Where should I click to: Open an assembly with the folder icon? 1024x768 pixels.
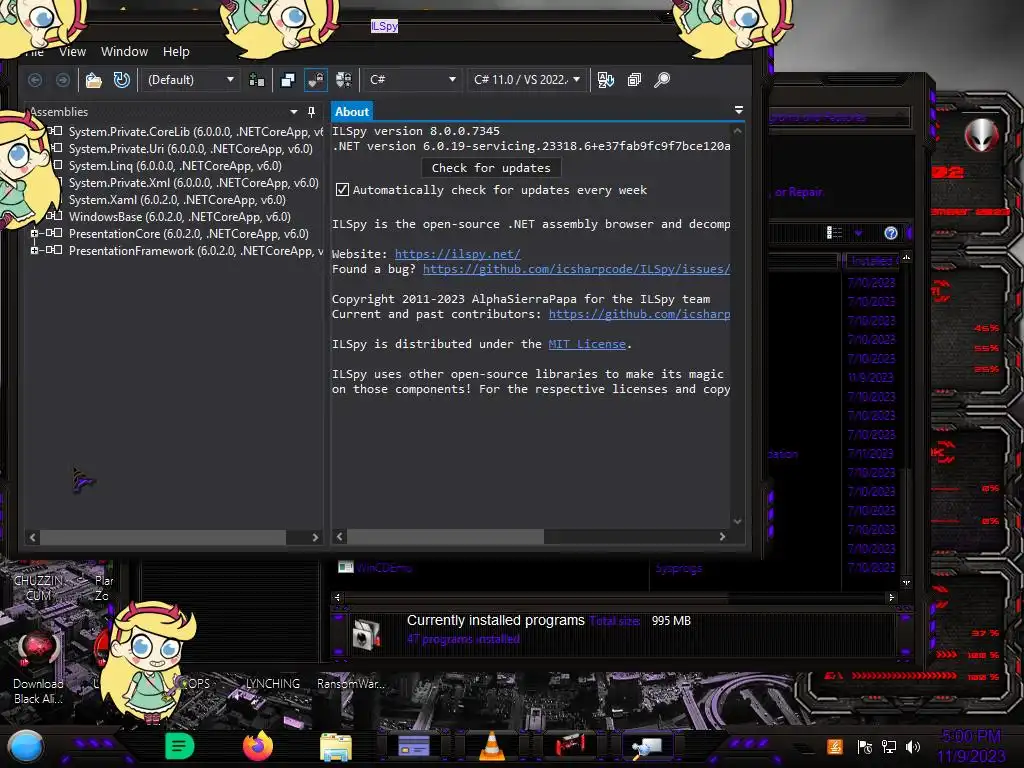coord(93,80)
